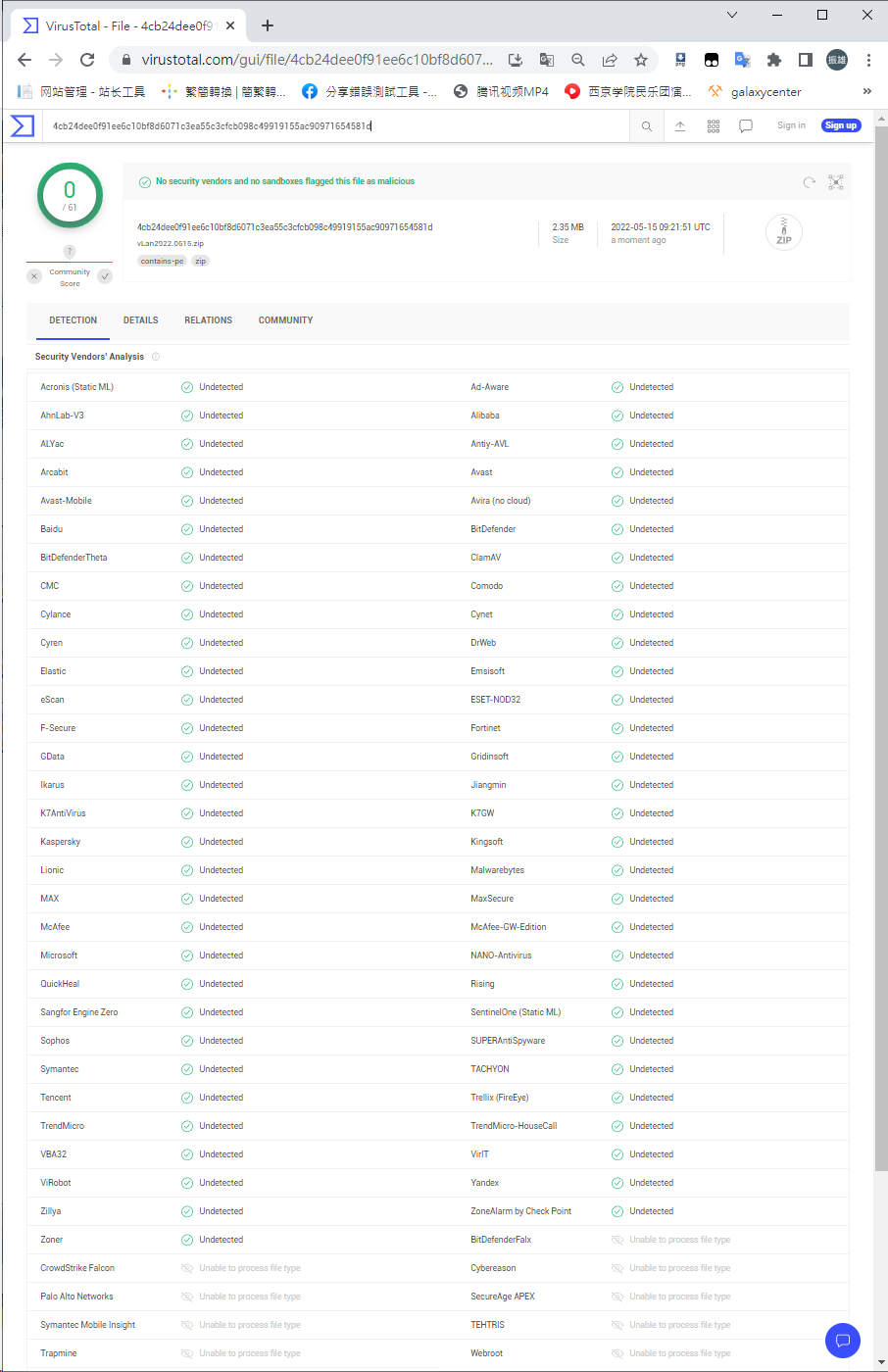Click the browser address bar URL
Viewport: 888px width, 1372px height.
coord(318,60)
